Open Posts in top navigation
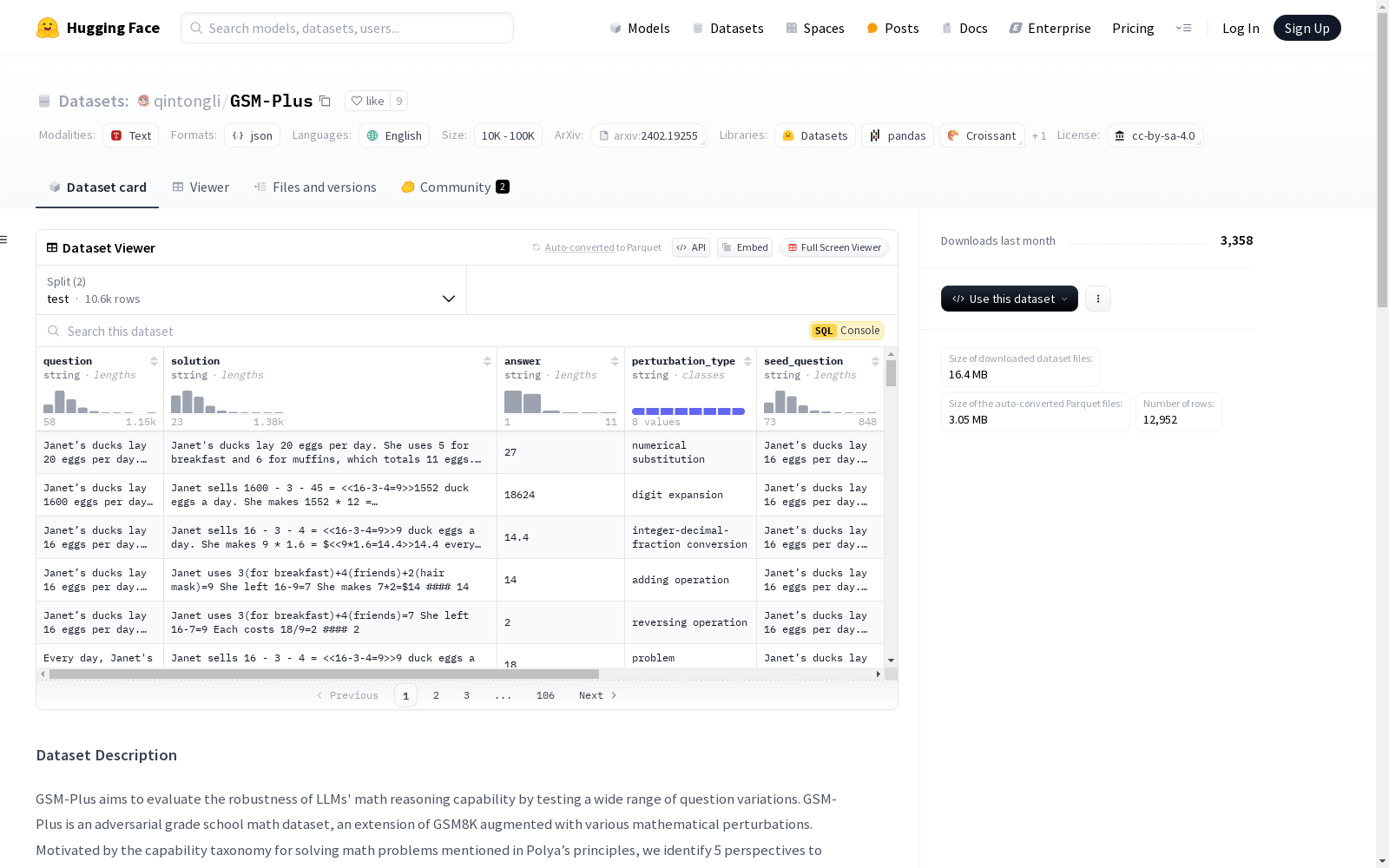This screenshot has width=1389, height=868. coord(892,28)
